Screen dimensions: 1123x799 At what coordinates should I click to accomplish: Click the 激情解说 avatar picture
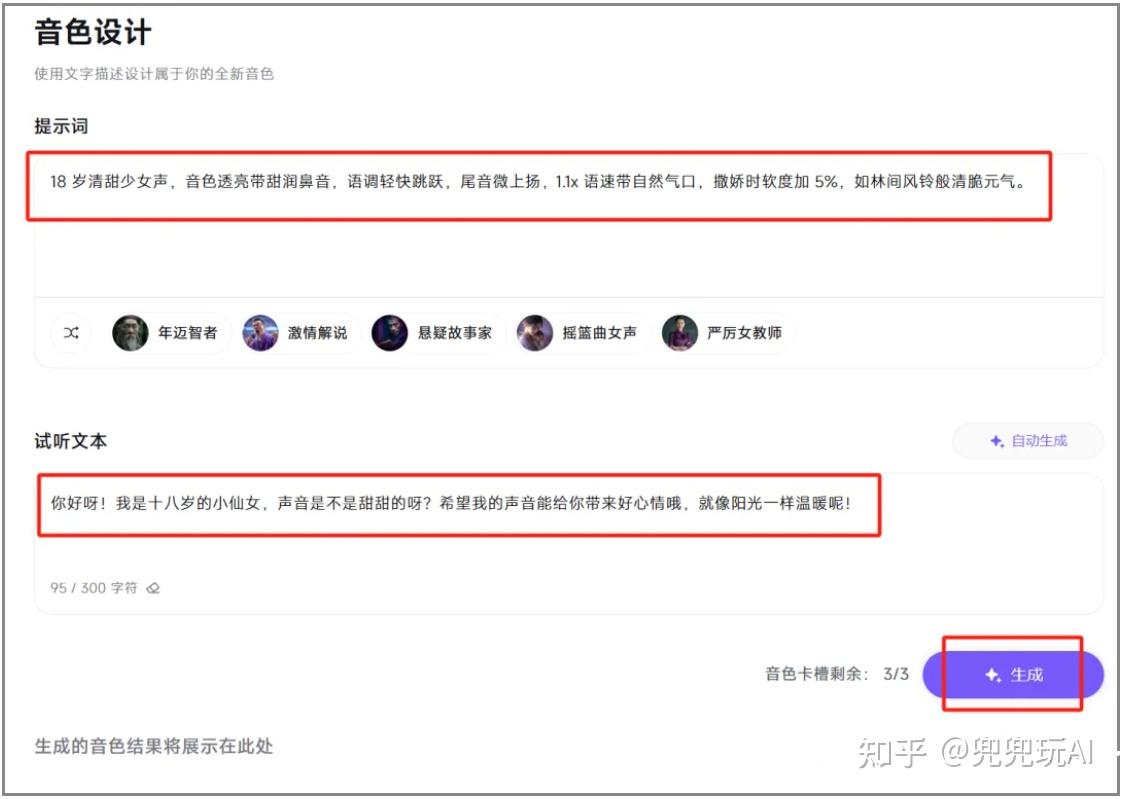click(260, 333)
